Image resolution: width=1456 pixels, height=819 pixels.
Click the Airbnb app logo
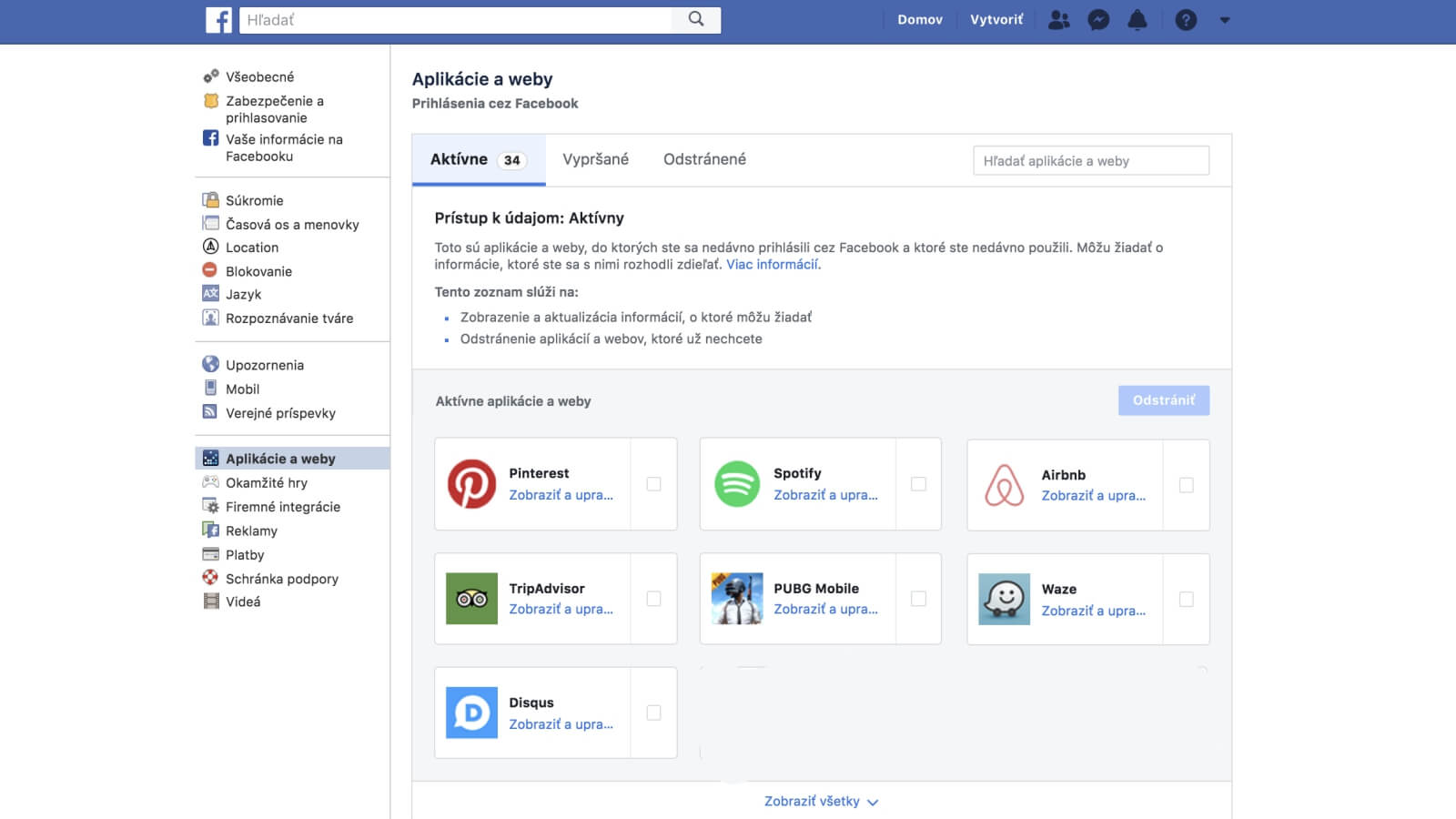(1004, 485)
